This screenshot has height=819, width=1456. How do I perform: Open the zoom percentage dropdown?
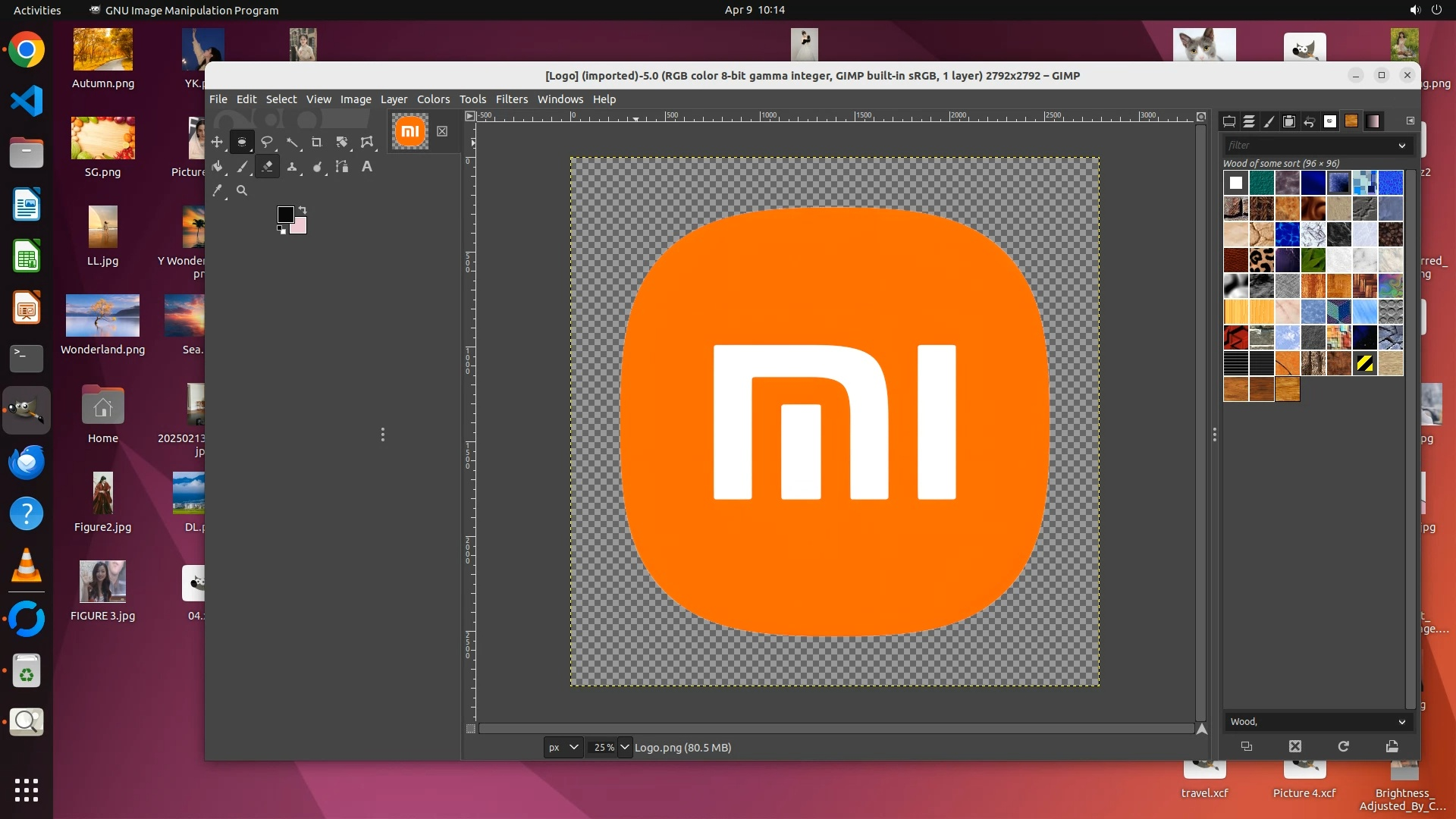click(x=624, y=747)
